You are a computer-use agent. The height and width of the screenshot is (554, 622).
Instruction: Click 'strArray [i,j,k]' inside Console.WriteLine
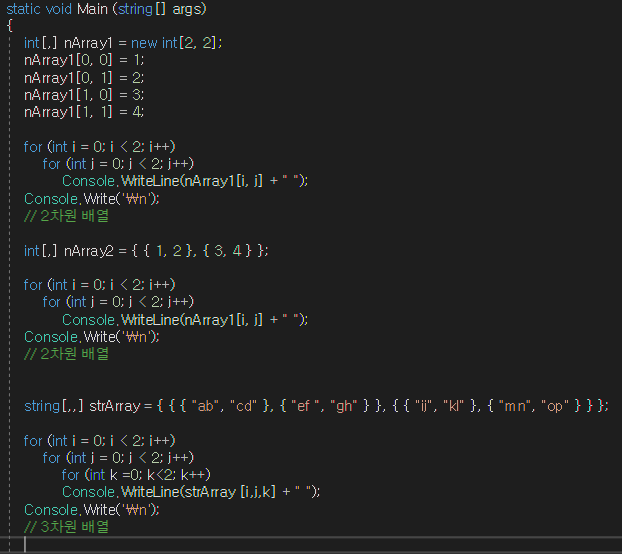230,492
